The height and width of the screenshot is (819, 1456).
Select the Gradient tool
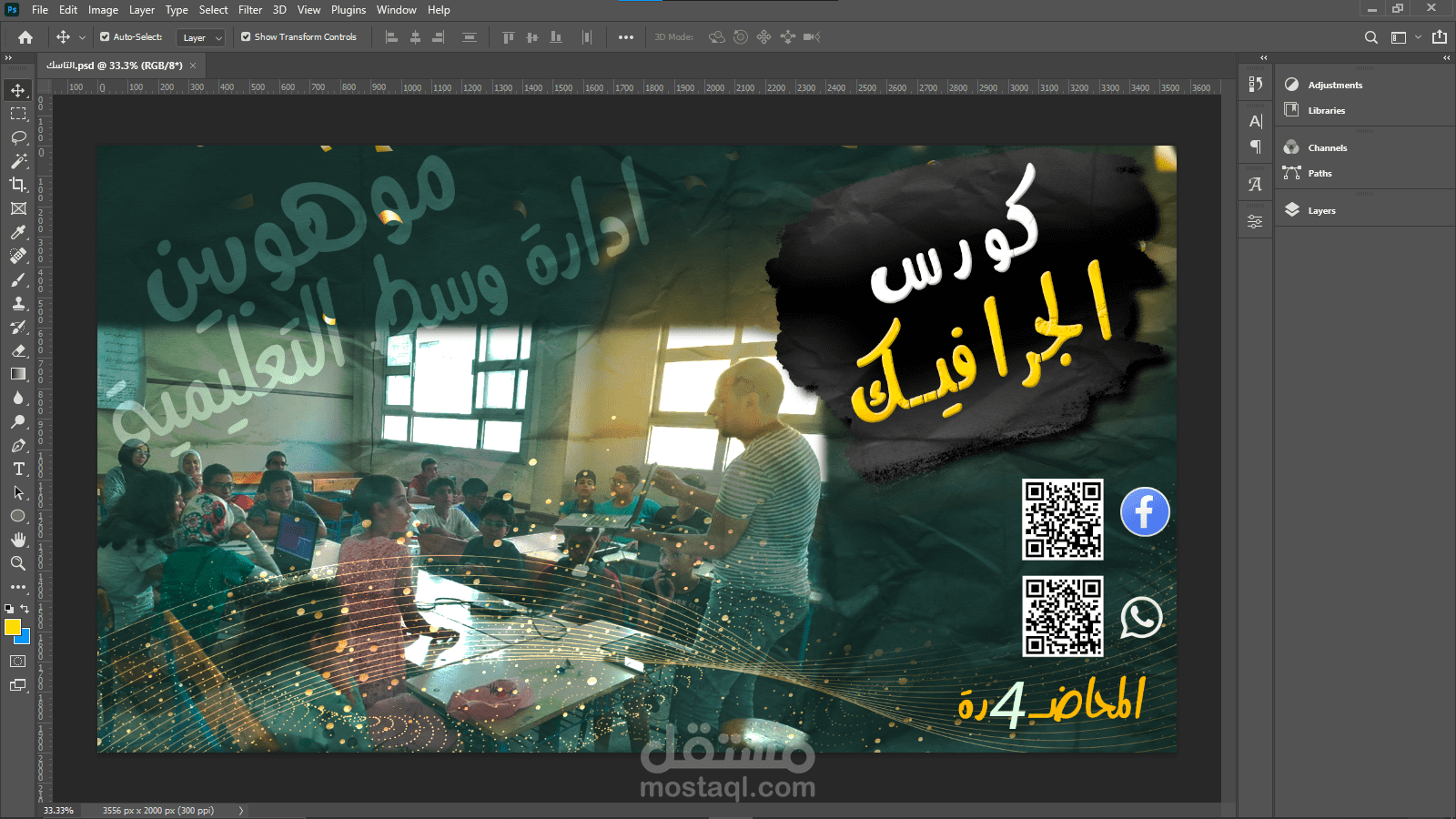pyautogui.click(x=18, y=374)
